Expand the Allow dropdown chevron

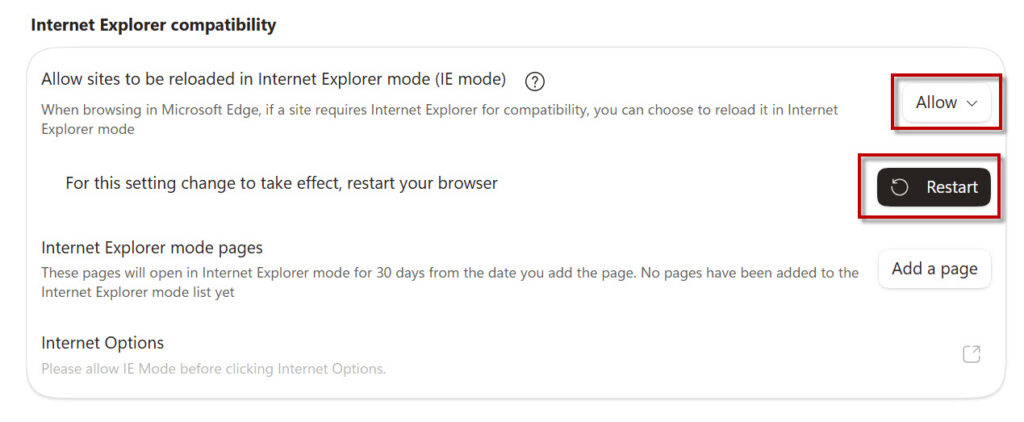(x=972, y=103)
